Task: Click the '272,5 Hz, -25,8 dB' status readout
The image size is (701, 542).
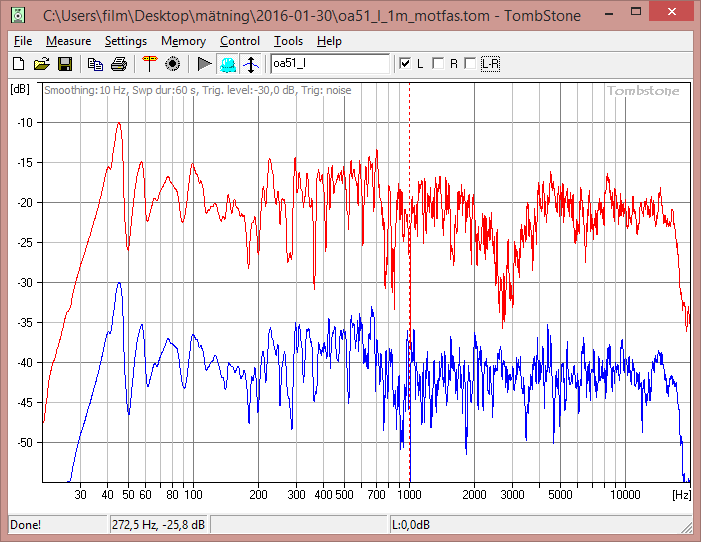Action: pyautogui.click(x=158, y=525)
